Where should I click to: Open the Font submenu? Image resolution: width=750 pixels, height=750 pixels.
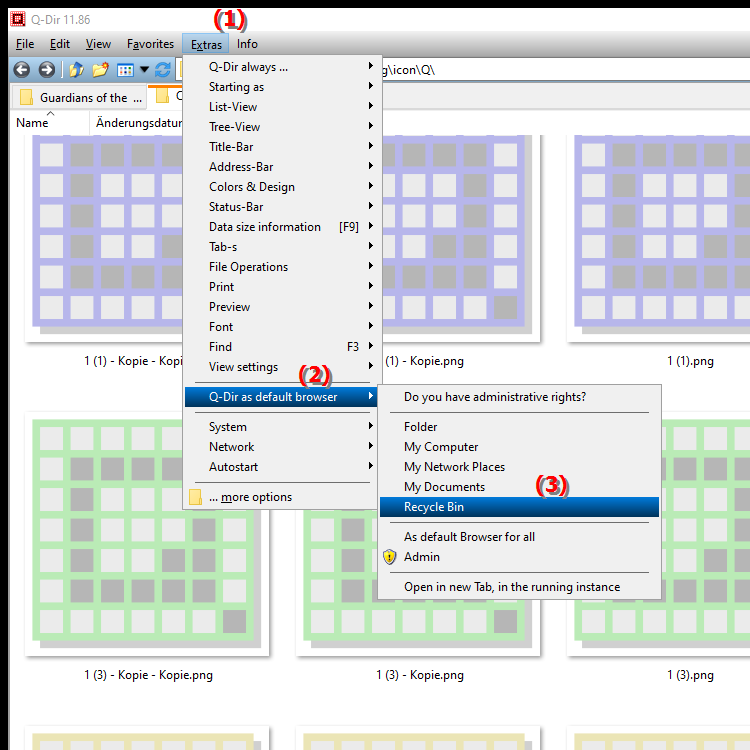(281, 327)
